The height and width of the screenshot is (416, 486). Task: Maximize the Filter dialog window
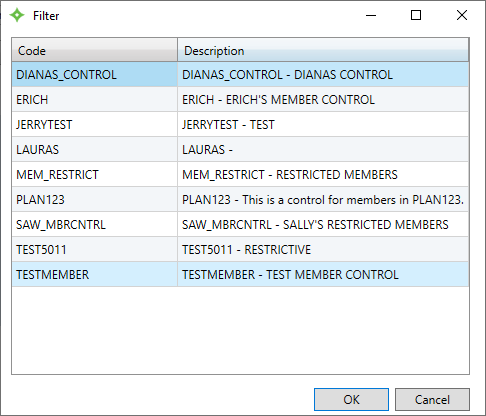point(416,15)
